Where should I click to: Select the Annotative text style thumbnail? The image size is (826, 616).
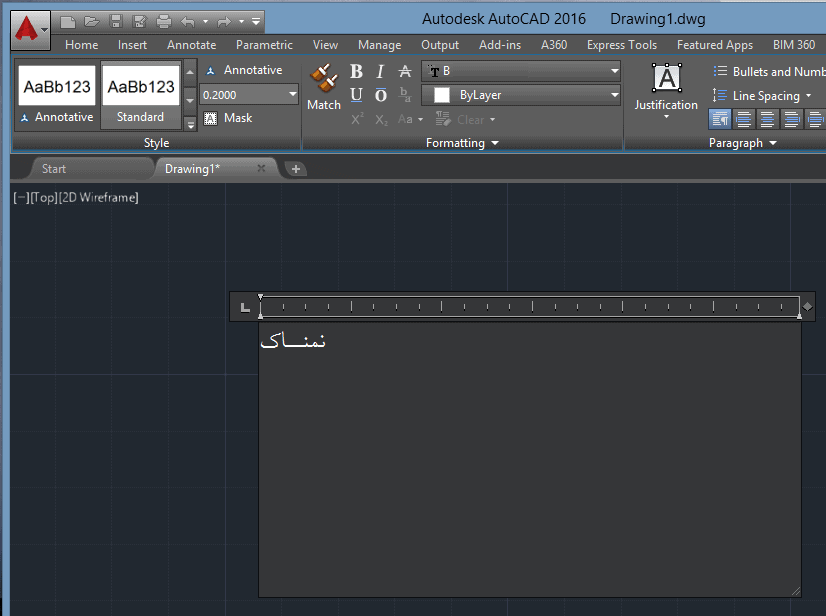[57, 95]
